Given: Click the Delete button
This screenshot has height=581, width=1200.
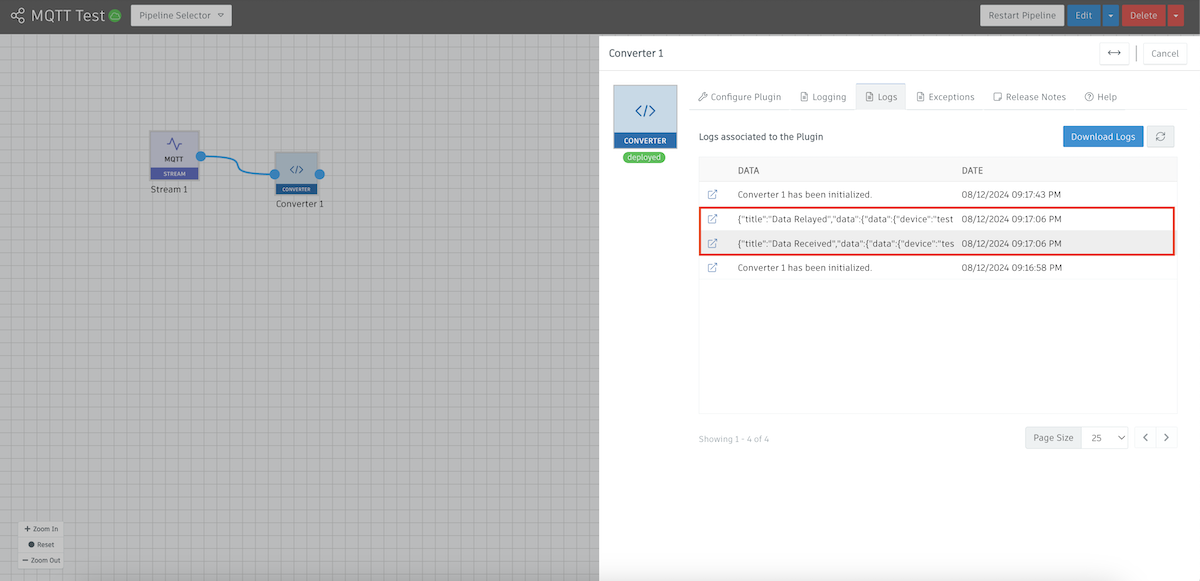Looking at the screenshot, I should click(x=1143, y=16).
